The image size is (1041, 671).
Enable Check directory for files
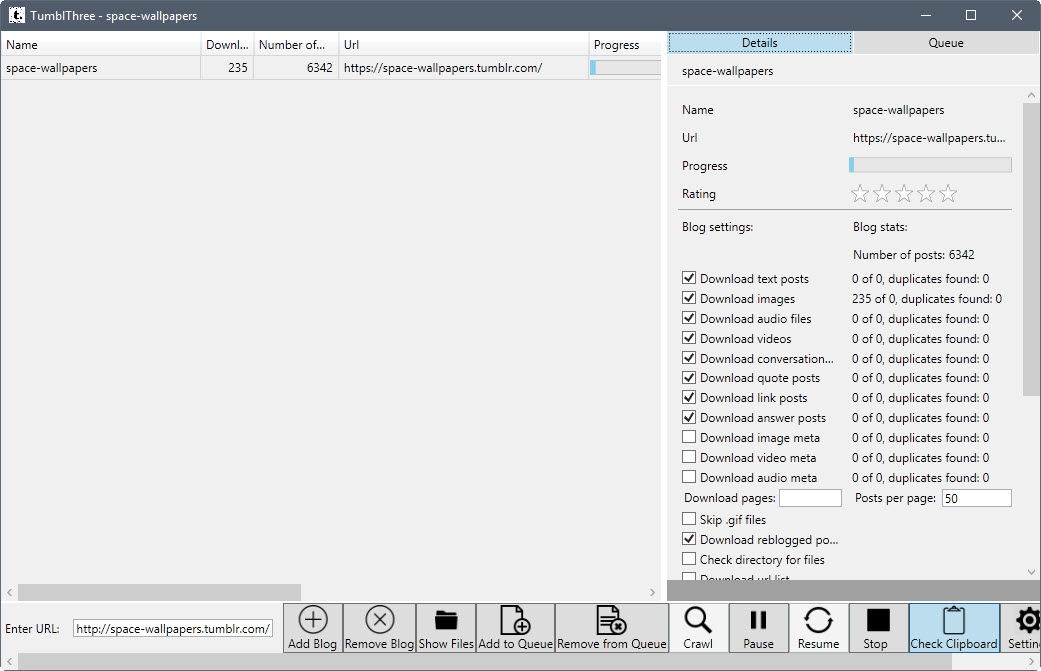(x=689, y=559)
